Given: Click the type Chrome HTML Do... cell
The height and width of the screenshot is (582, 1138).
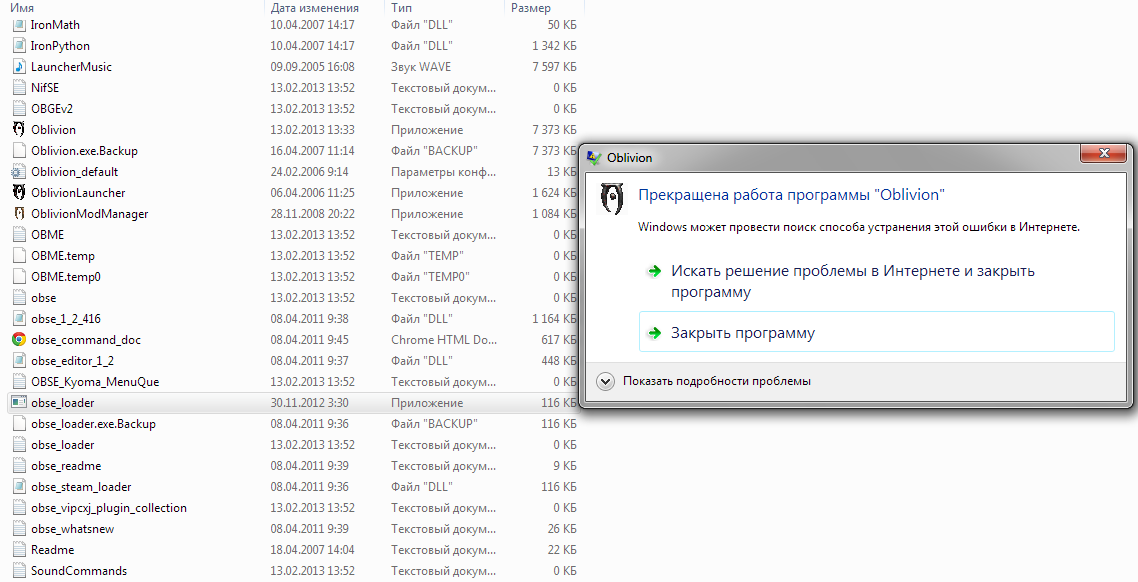Looking at the screenshot, I should [443, 340].
